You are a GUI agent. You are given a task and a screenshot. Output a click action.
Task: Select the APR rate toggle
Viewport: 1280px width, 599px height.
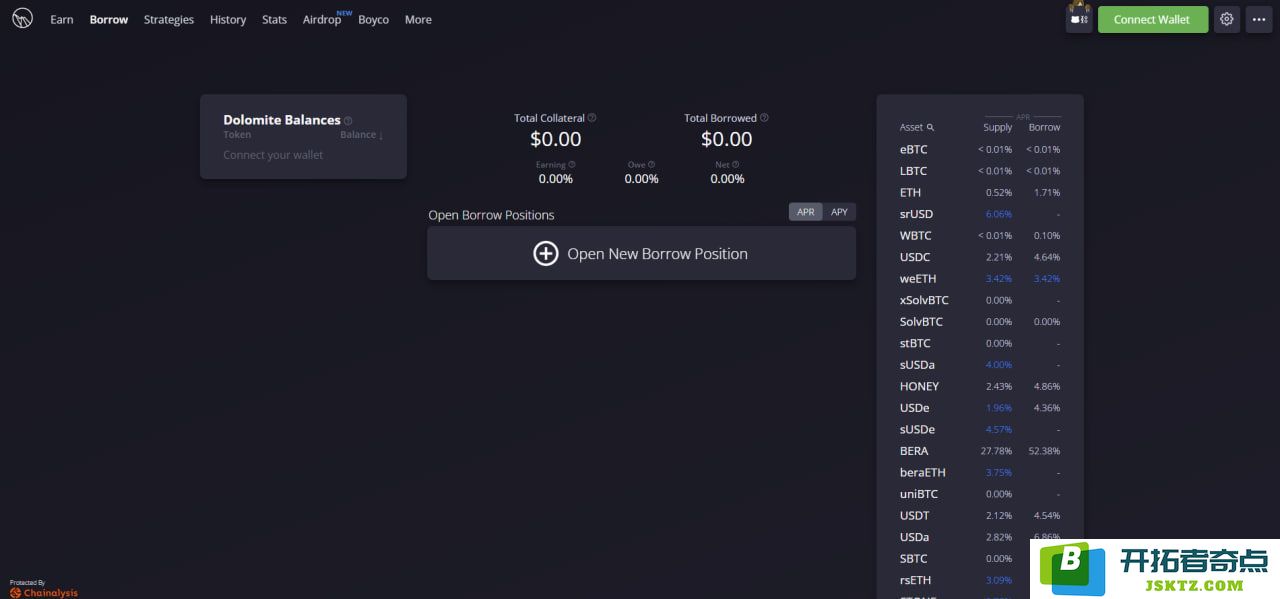(805, 212)
